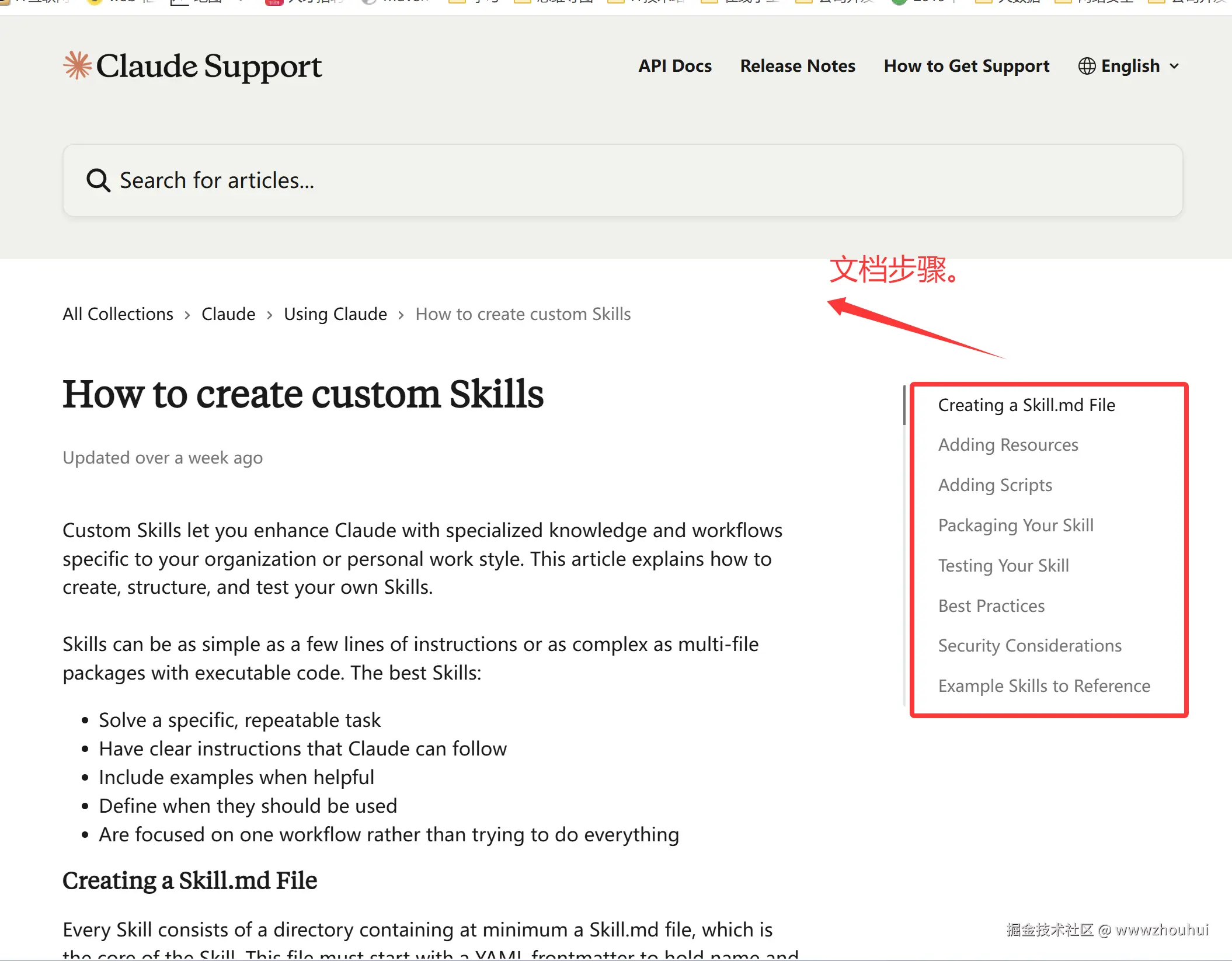This screenshot has height=961, width=1232.
Task: Click the globe language icon
Action: coord(1086,66)
